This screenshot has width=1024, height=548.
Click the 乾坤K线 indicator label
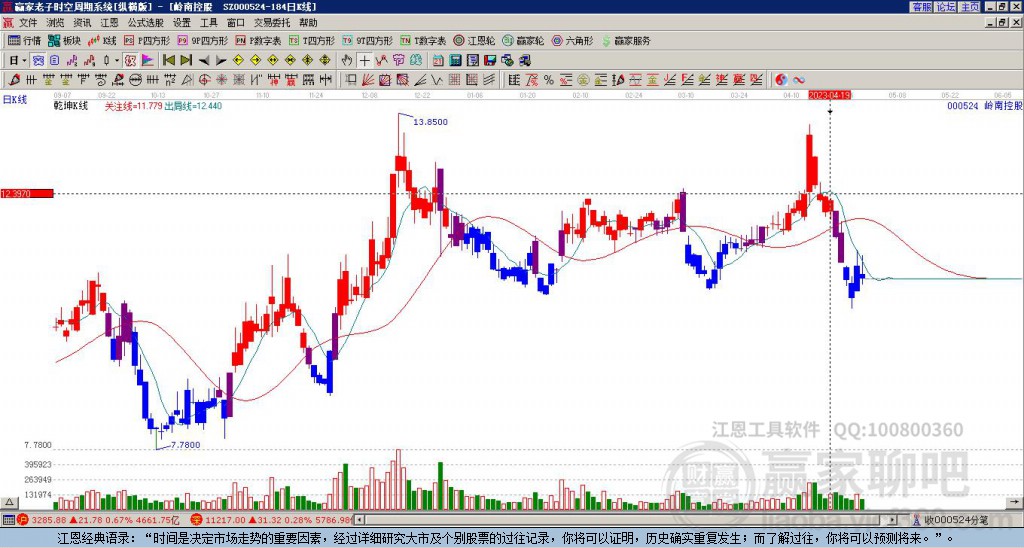pos(71,106)
